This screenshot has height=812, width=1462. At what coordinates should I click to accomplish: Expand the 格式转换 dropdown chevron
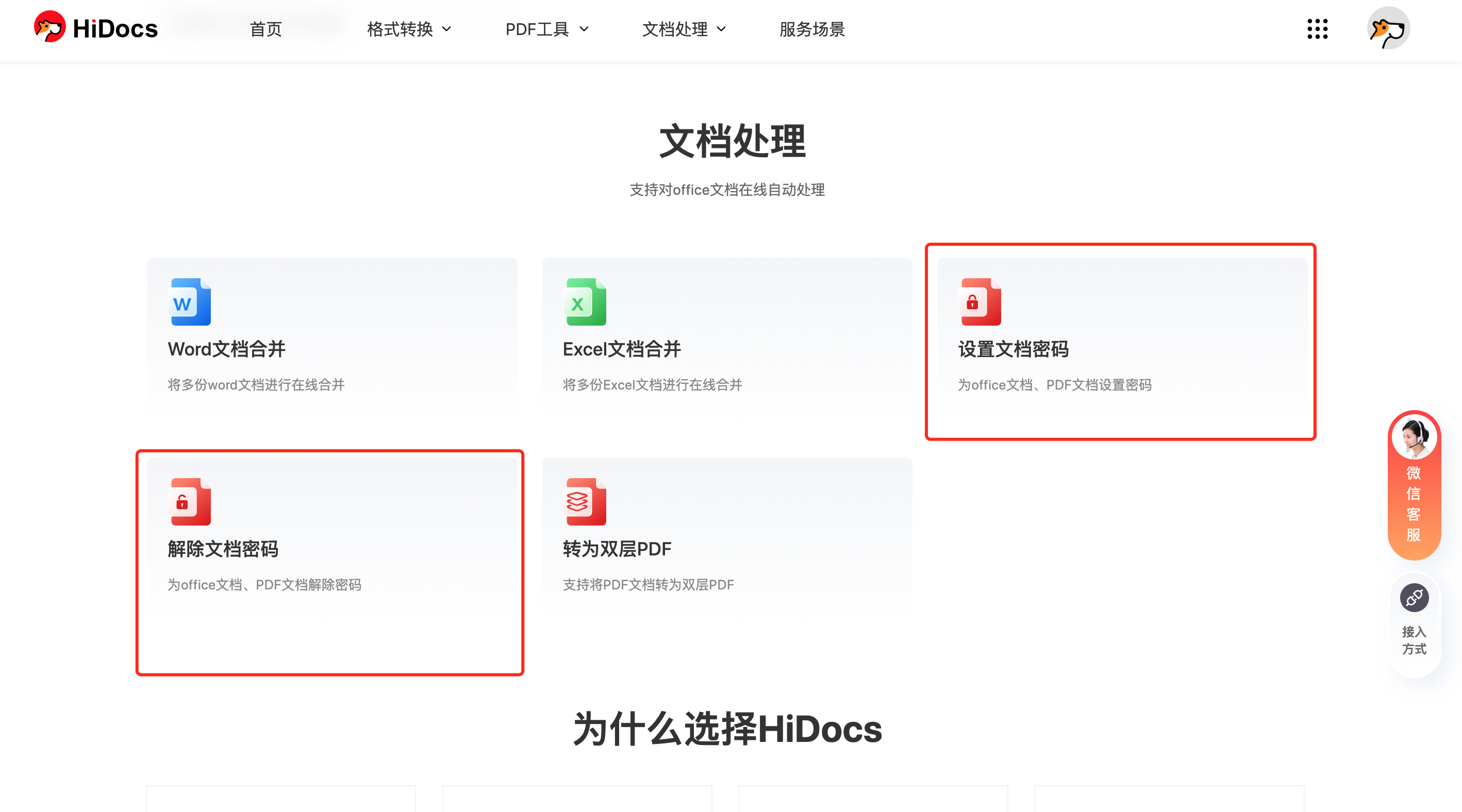coord(446,29)
